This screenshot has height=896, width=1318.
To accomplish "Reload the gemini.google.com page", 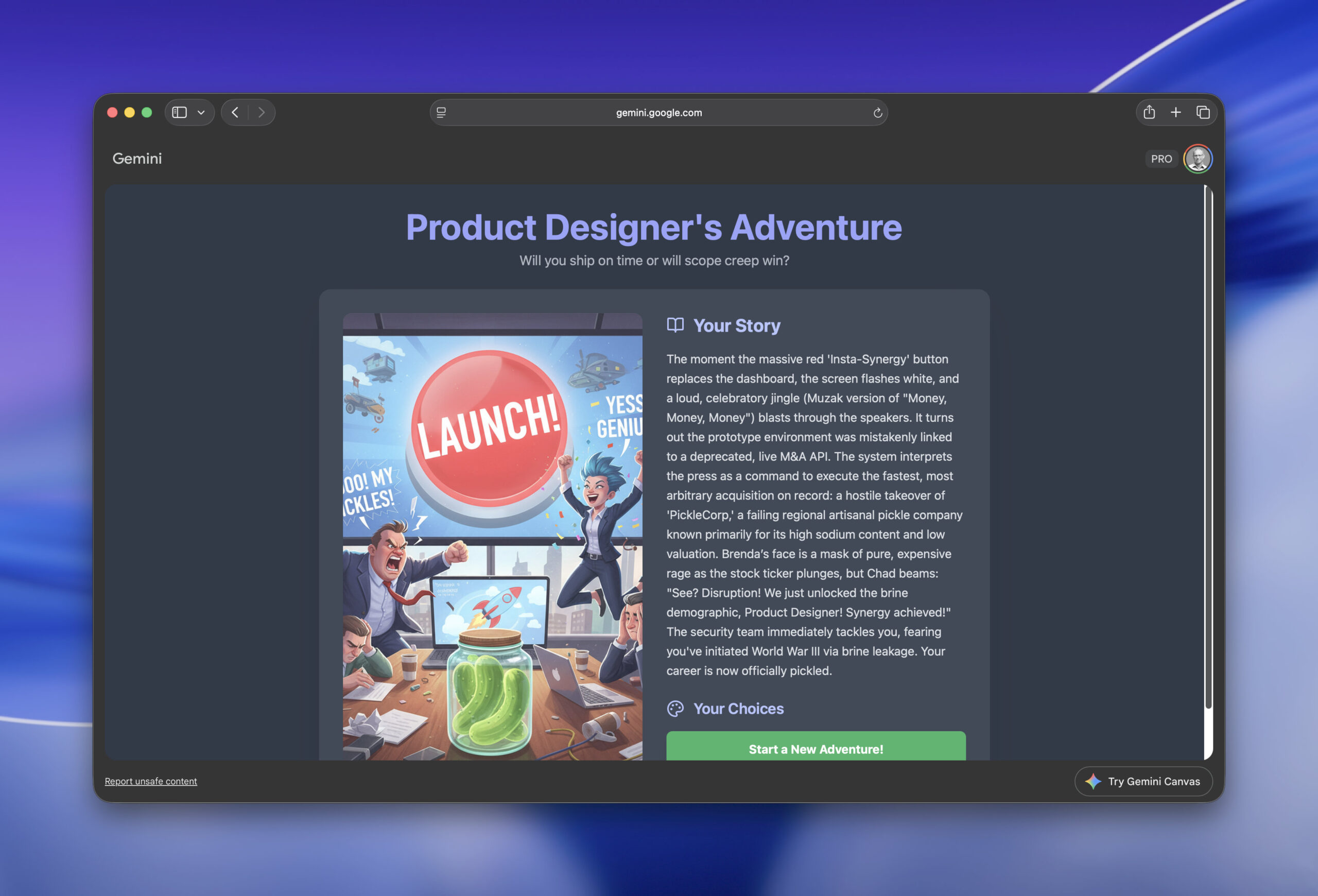I will click(x=877, y=112).
